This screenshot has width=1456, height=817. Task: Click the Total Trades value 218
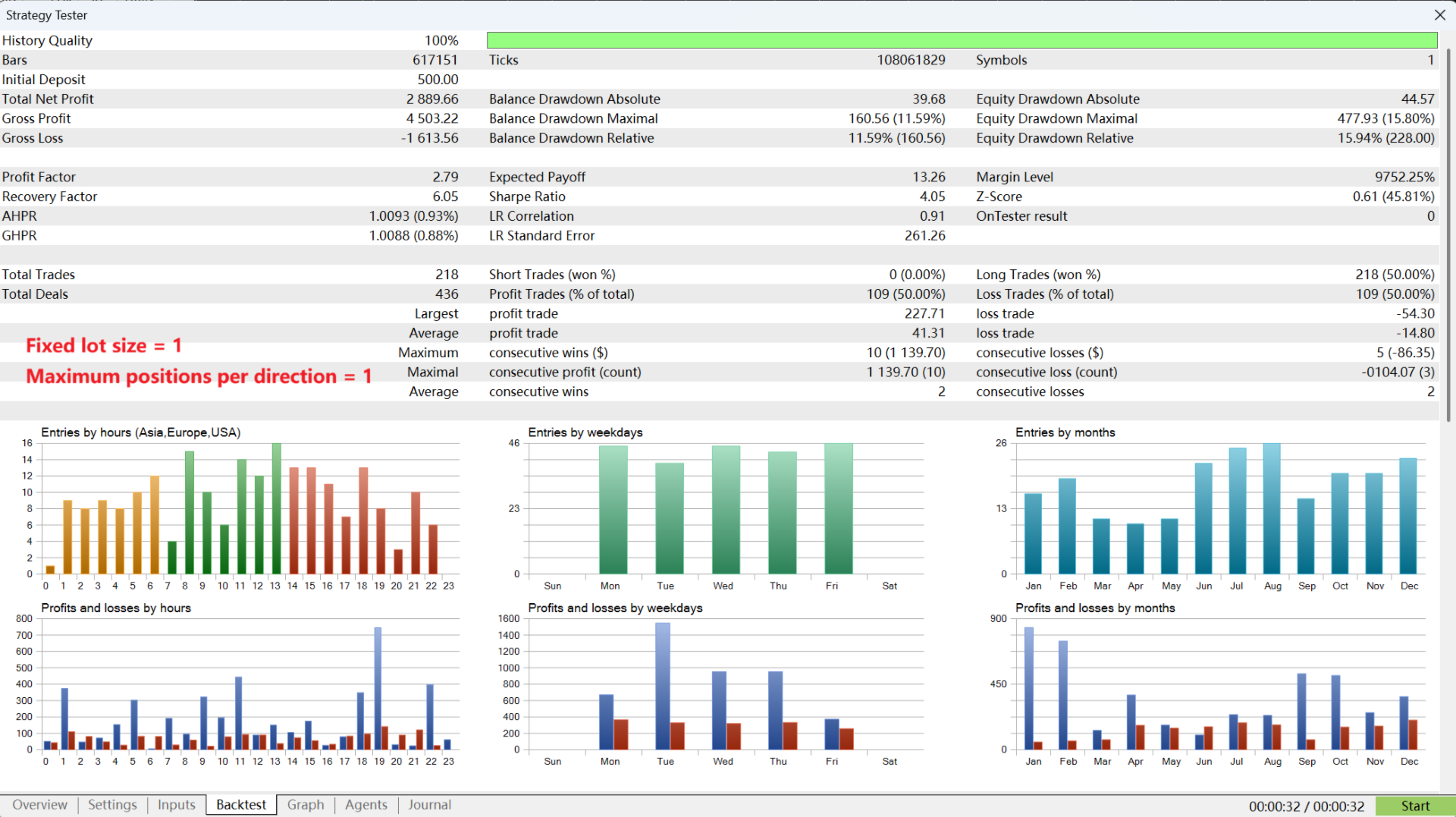(447, 275)
